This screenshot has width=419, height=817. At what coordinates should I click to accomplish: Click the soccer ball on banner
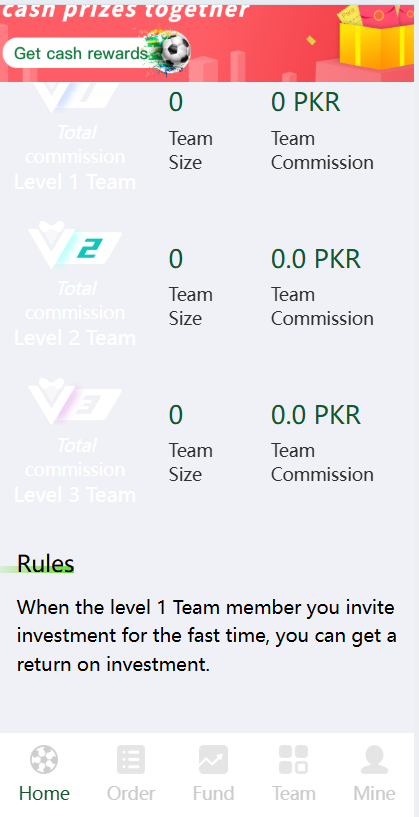[x=175, y=51]
